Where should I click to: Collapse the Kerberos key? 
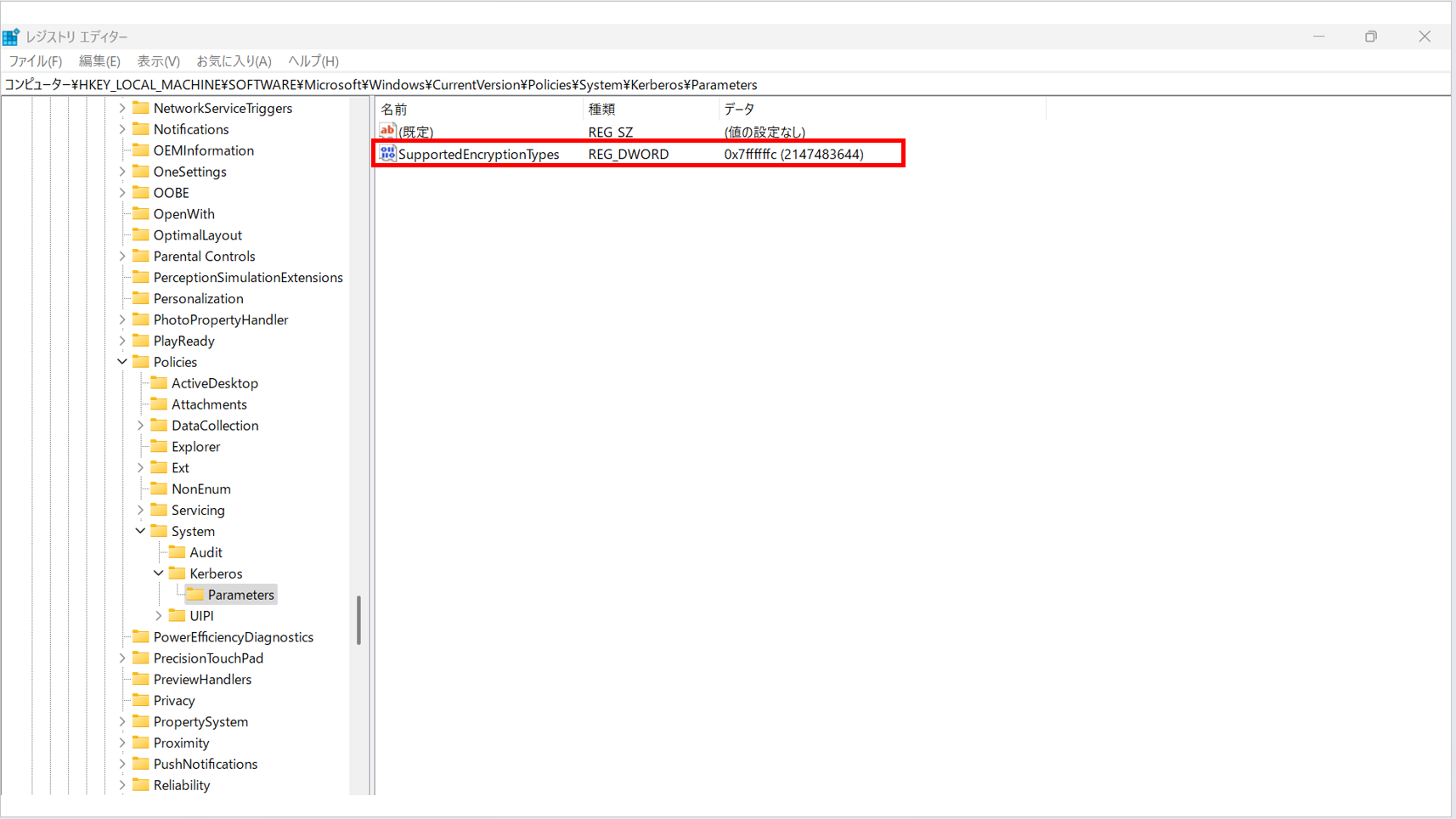(158, 573)
